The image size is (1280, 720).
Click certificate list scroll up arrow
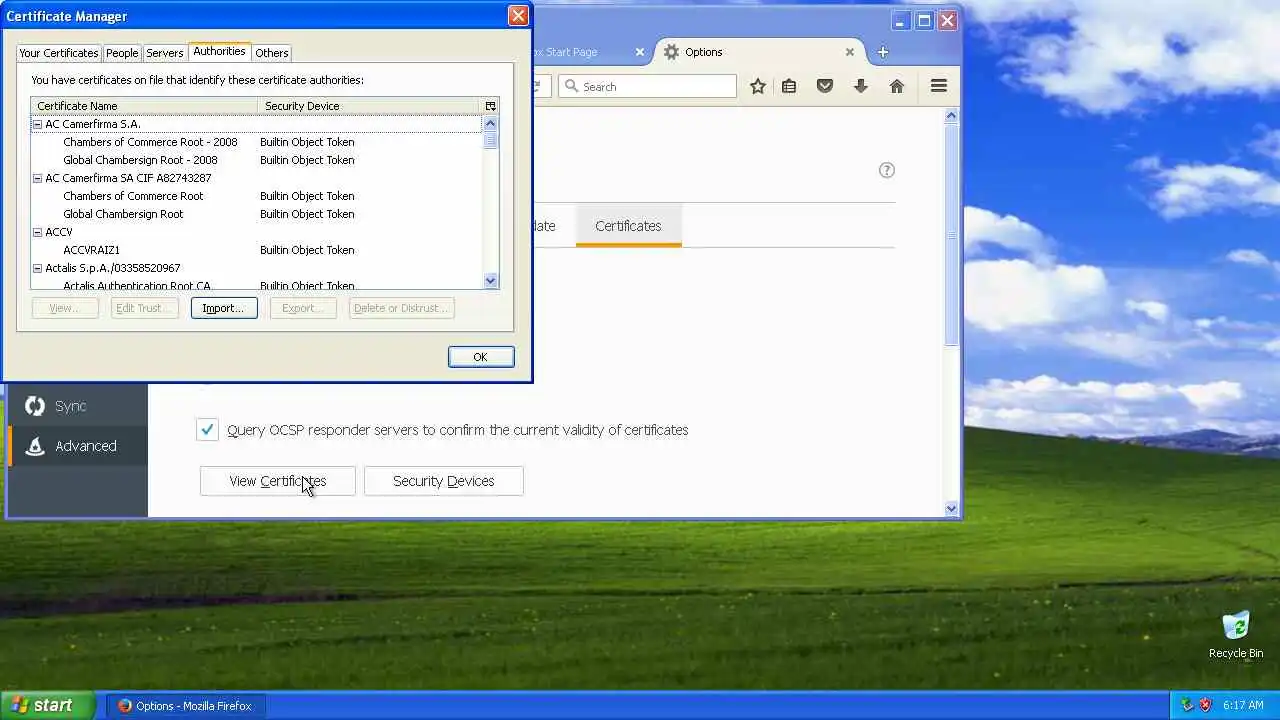click(x=490, y=123)
